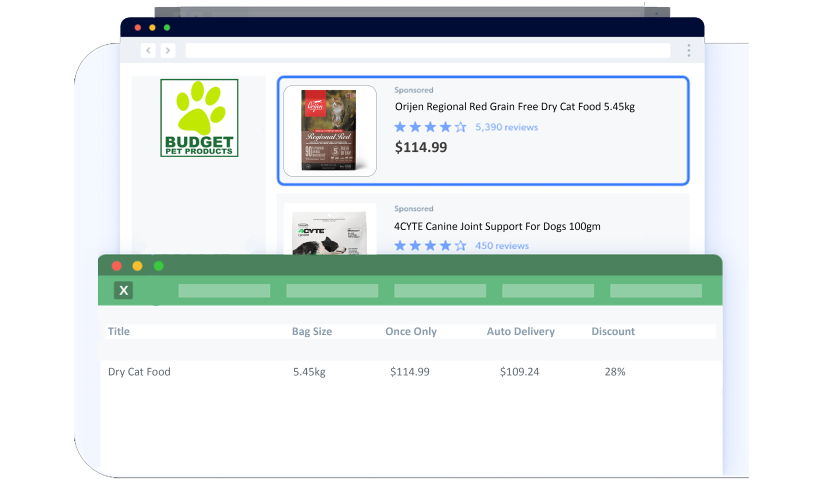The height and width of the screenshot is (480, 823).
Task: Select the Bag Size column header
Action: [x=312, y=332]
